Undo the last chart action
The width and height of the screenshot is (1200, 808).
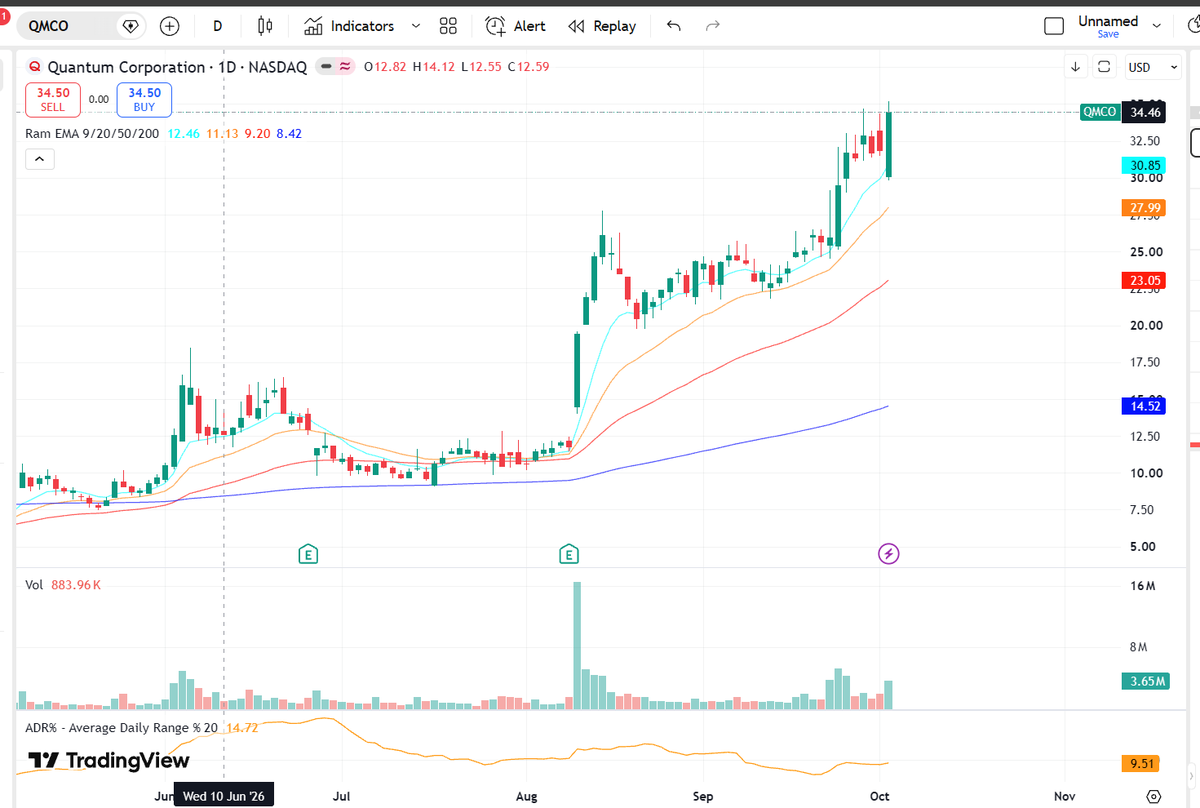[x=674, y=26]
